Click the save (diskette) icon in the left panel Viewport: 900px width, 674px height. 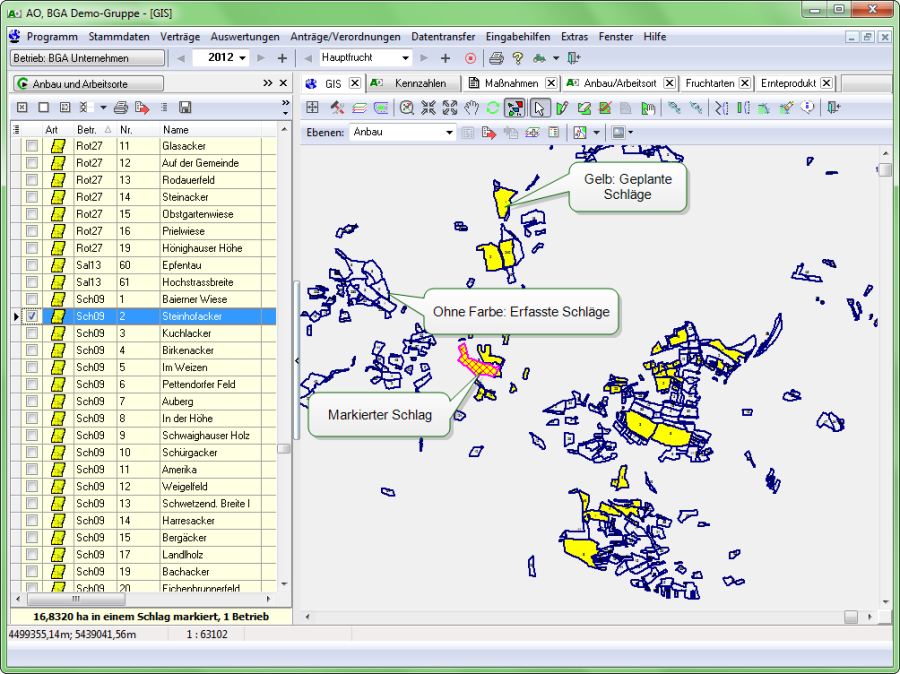[184, 107]
